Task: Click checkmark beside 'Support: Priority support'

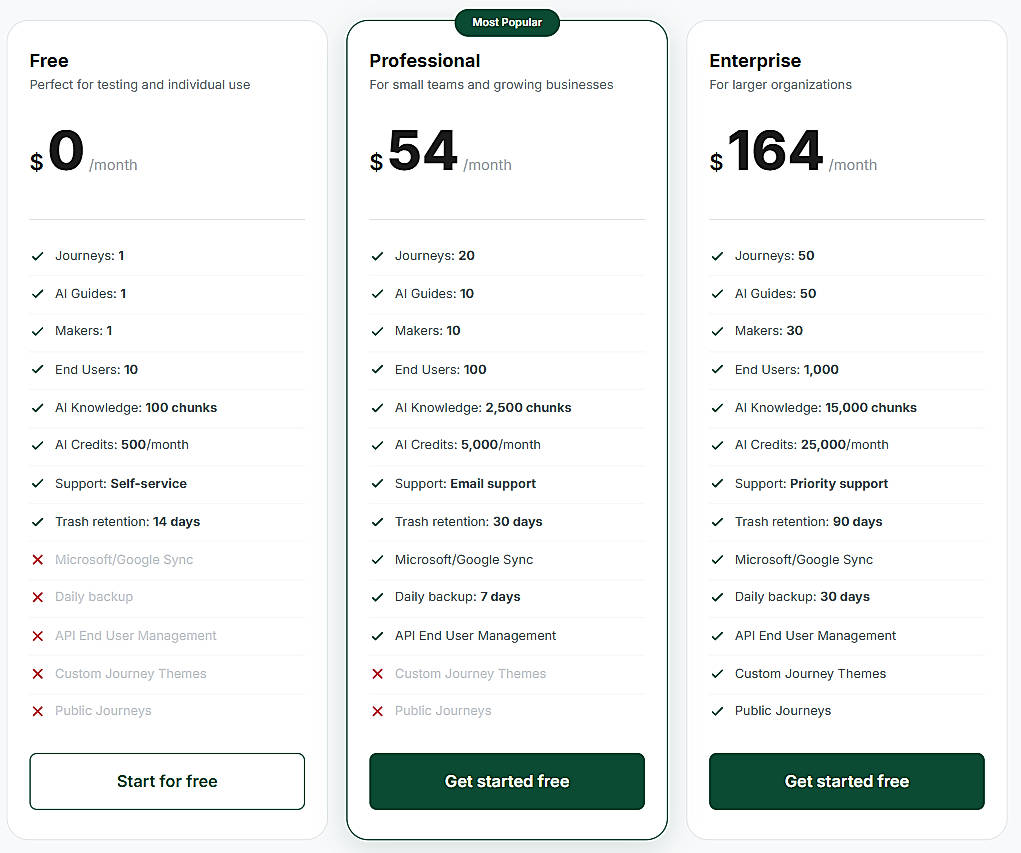Action: [x=718, y=483]
